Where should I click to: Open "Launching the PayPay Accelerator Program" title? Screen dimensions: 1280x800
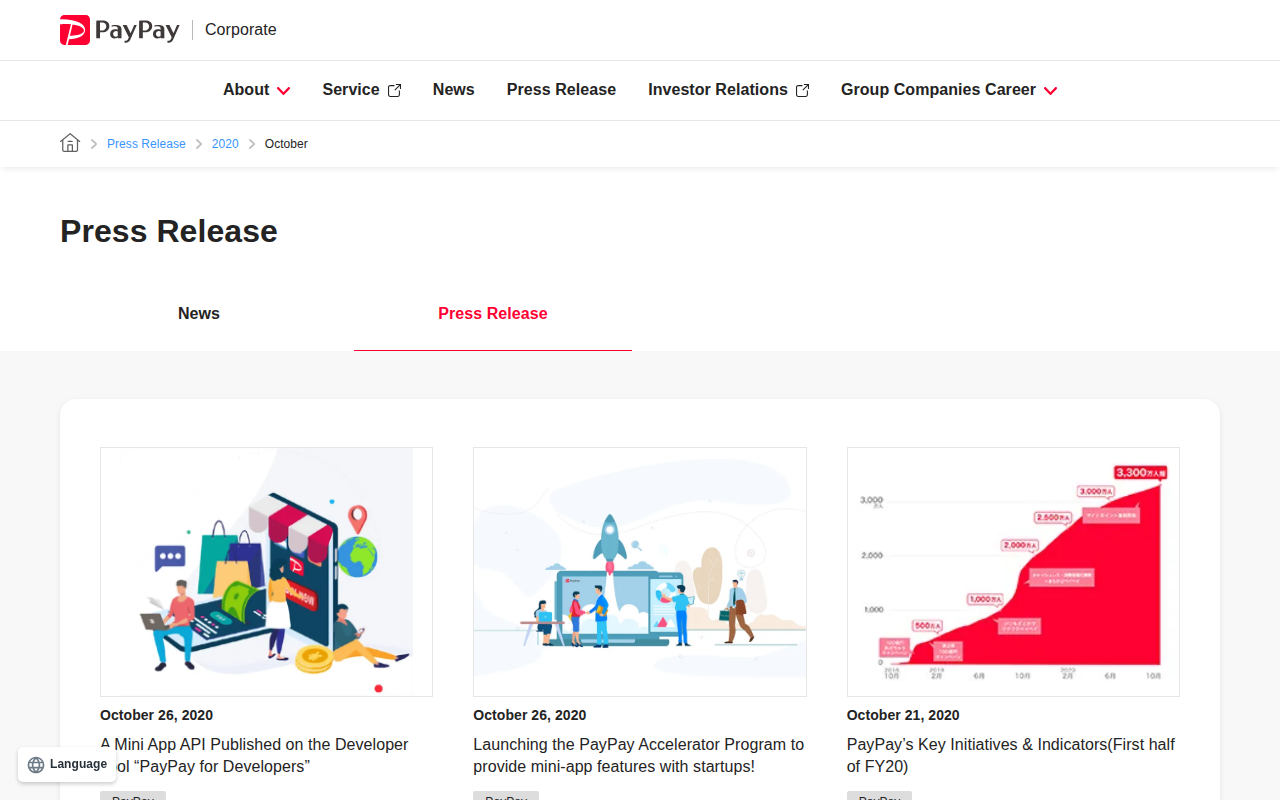638,755
